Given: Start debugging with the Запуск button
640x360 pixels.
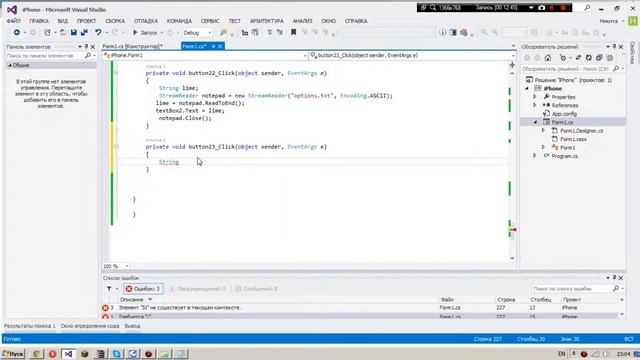Looking at the screenshot, I should point(146,32).
